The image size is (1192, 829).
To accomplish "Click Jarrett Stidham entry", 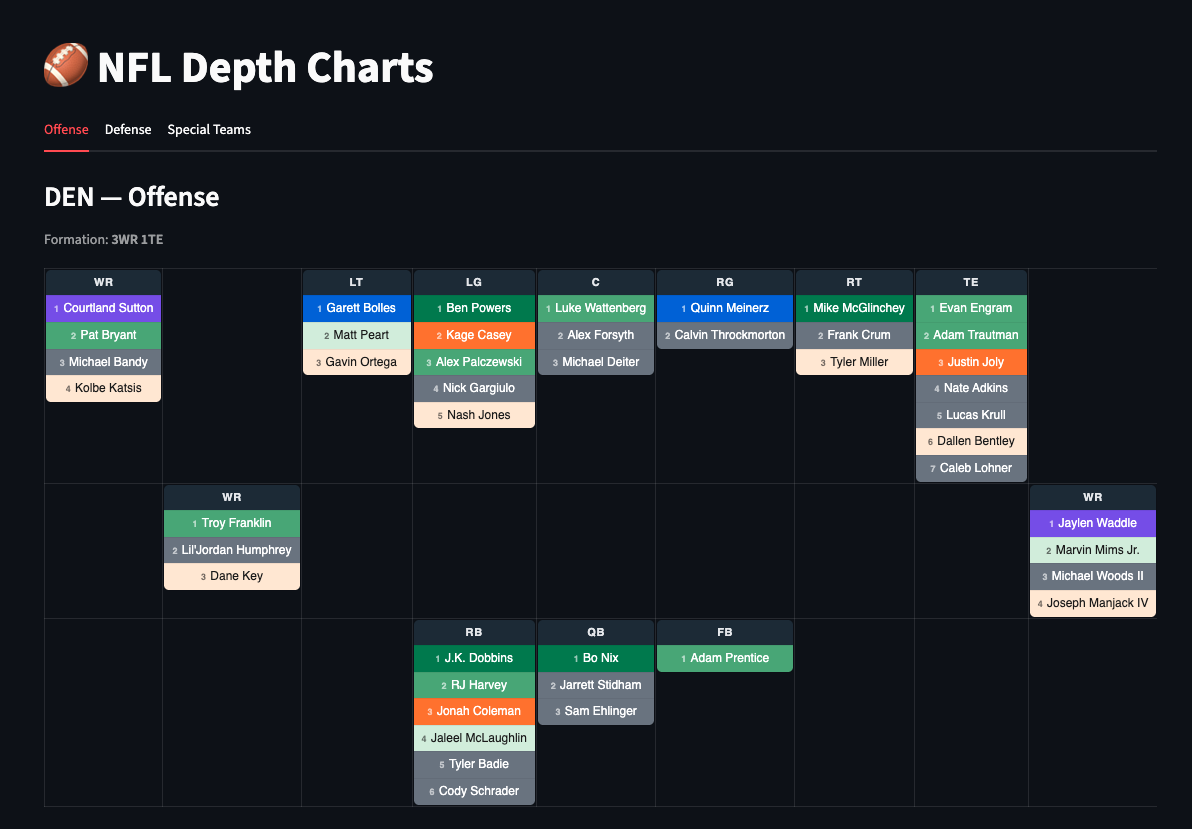I will click(x=596, y=684).
